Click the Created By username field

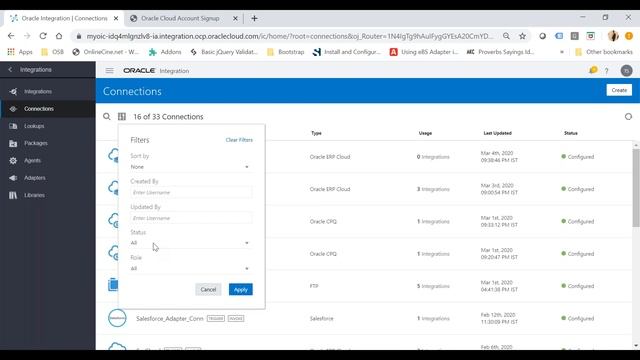(191, 192)
